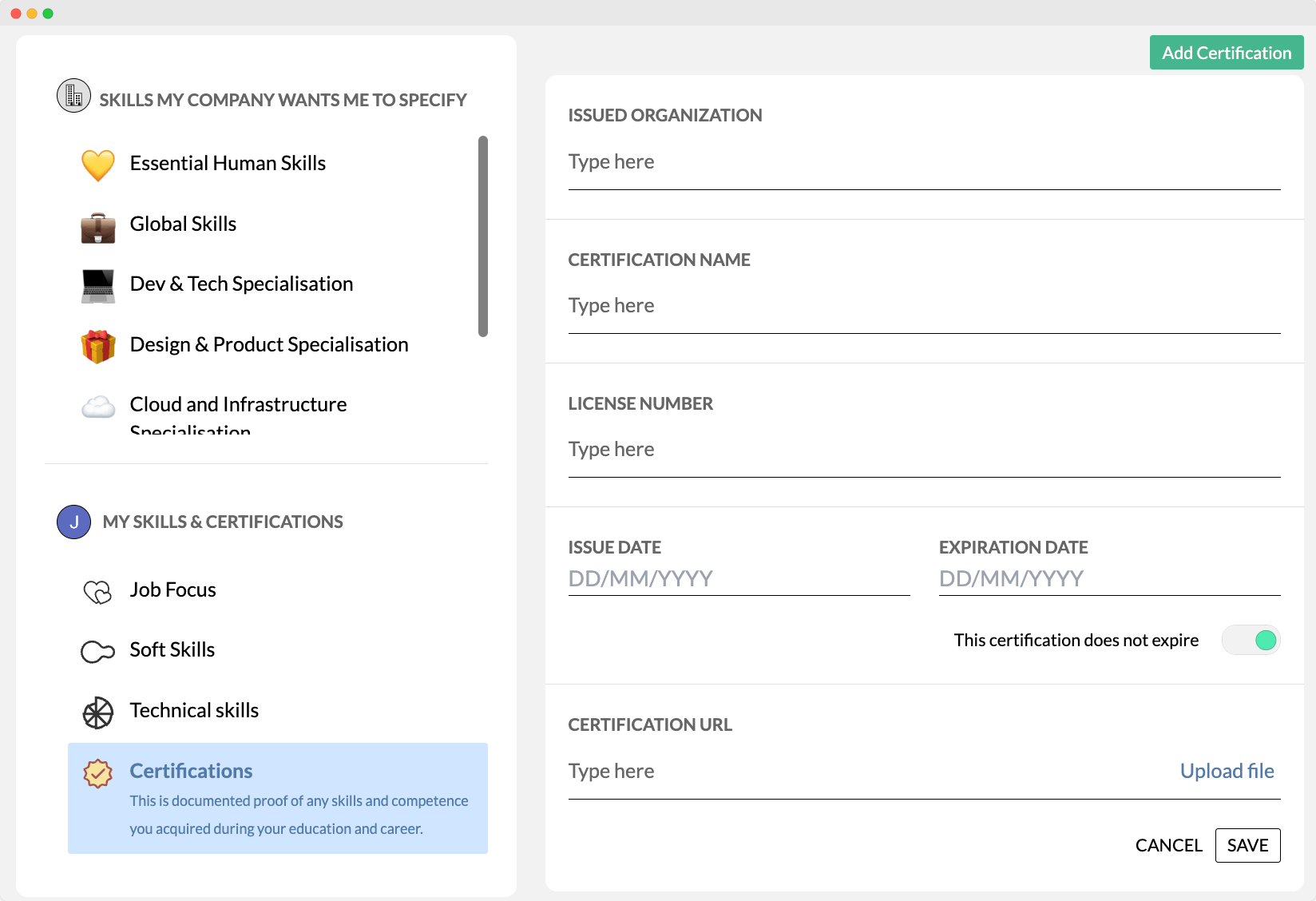This screenshot has width=1316, height=901.
Task: Click the briefcase Global Skills icon
Action: click(98, 228)
